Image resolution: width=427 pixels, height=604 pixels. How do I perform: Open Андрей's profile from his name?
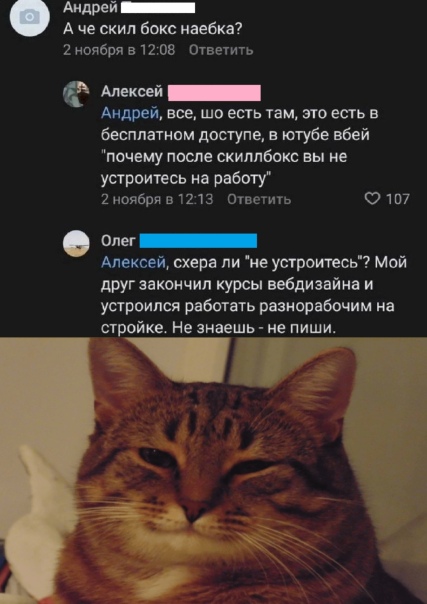(x=90, y=7)
